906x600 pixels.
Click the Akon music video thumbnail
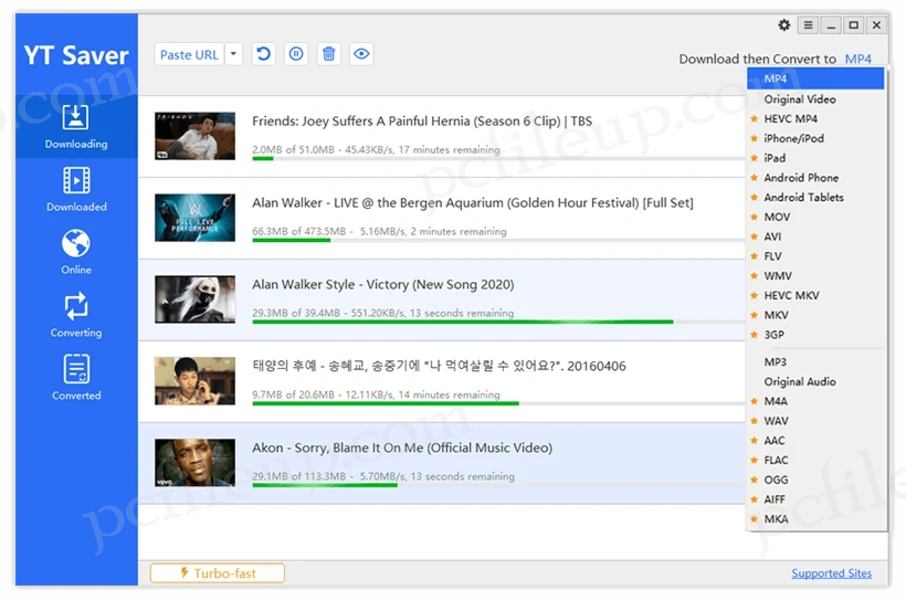[195, 462]
